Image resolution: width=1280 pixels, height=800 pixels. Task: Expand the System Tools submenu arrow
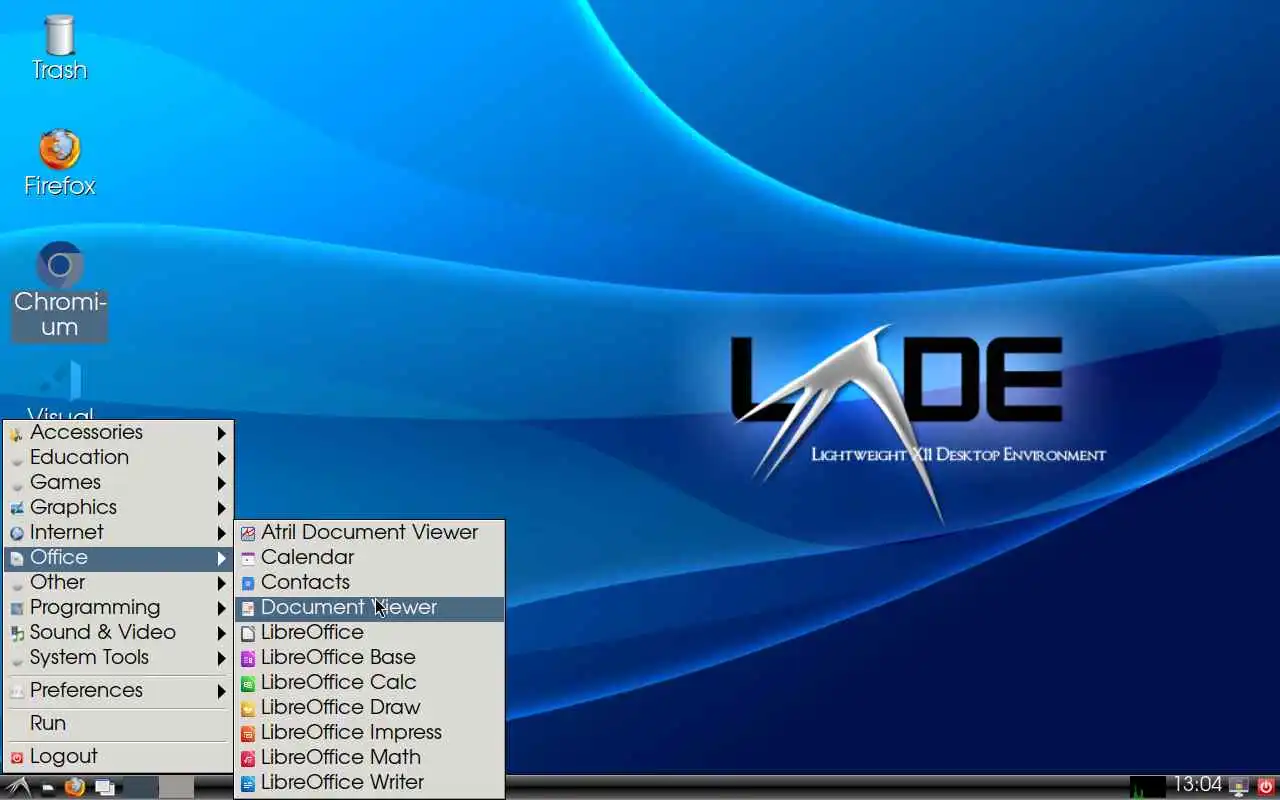click(222, 658)
